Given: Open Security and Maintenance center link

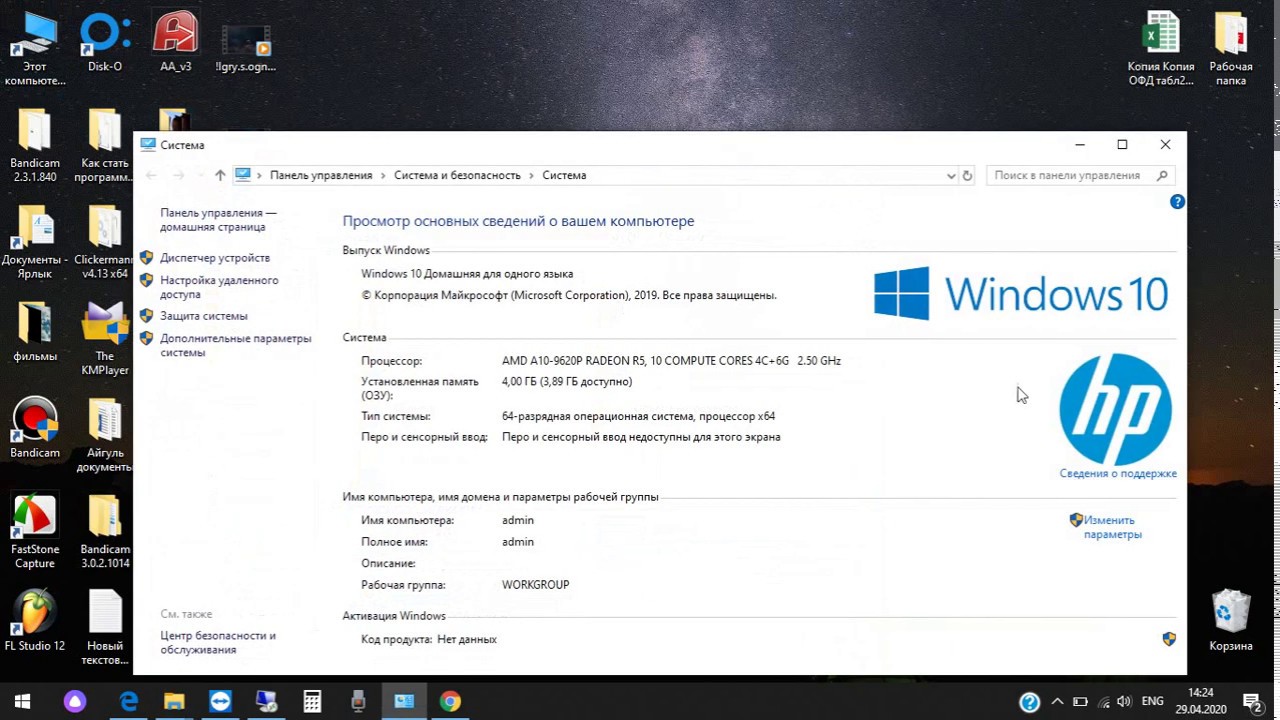Looking at the screenshot, I should [x=218, y=643].
